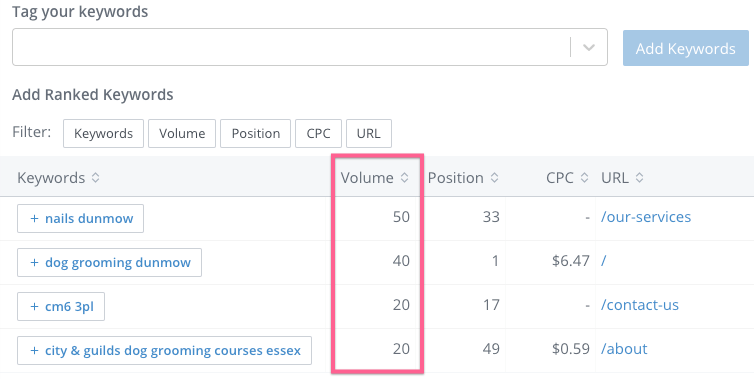Viewport: 754px width, 379px height.
Task: Filter by Volume
Action: pyautogui.click(x=182, y=133)
